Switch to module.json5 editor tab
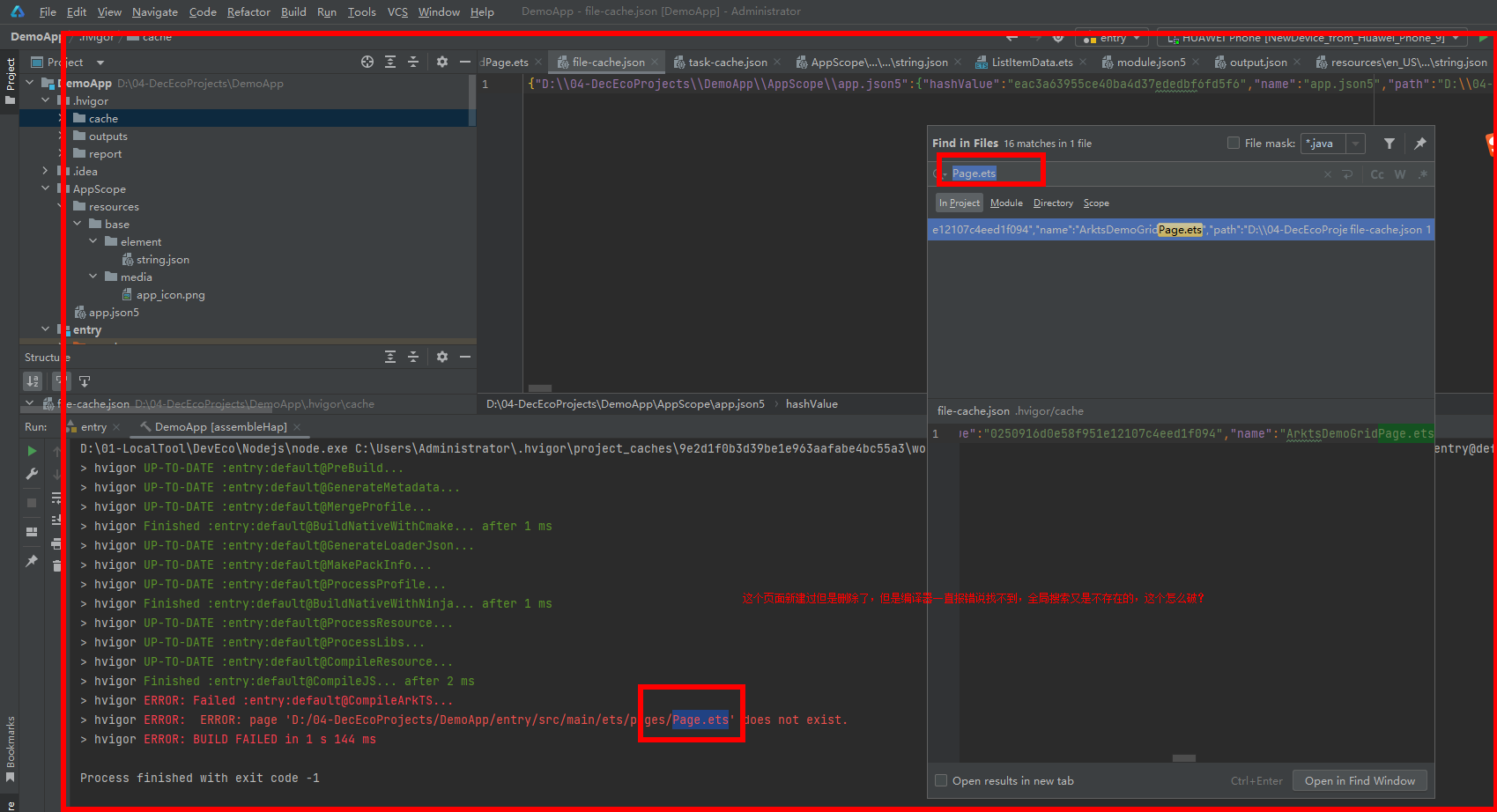Screen dimensions: 1497x812 [1151, 63]
